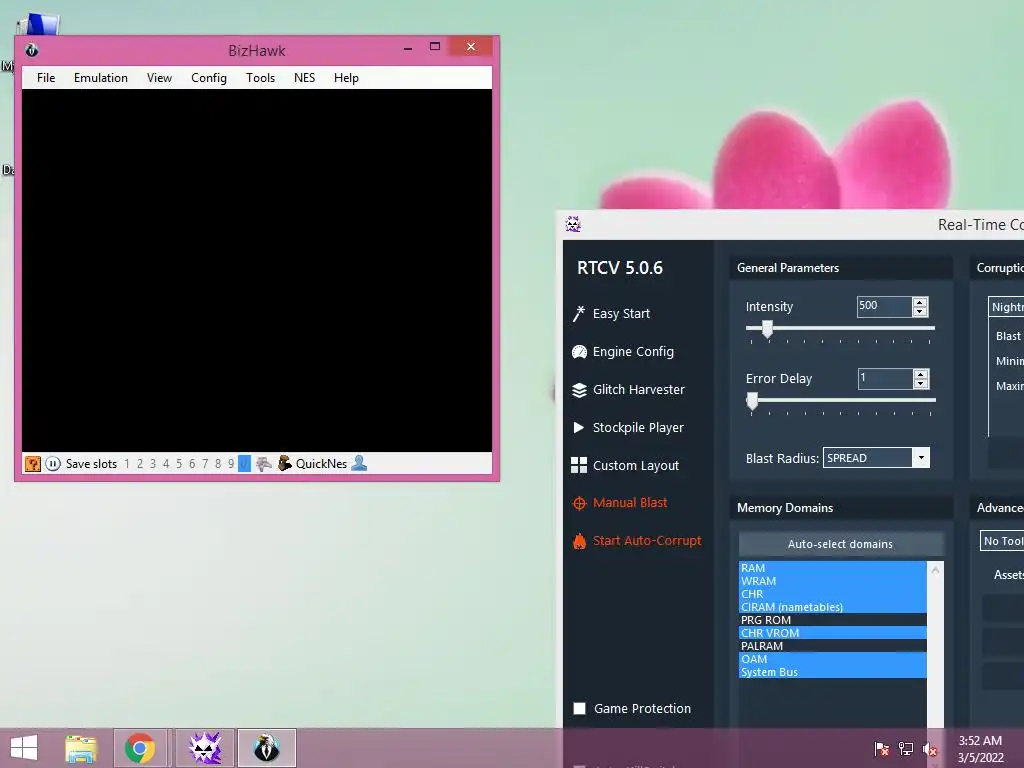The image size is (1024, 768).
Task: Click the orange question-block icon in BizHawk status bar
Action: pyautogui.click(x=32, y=464)
